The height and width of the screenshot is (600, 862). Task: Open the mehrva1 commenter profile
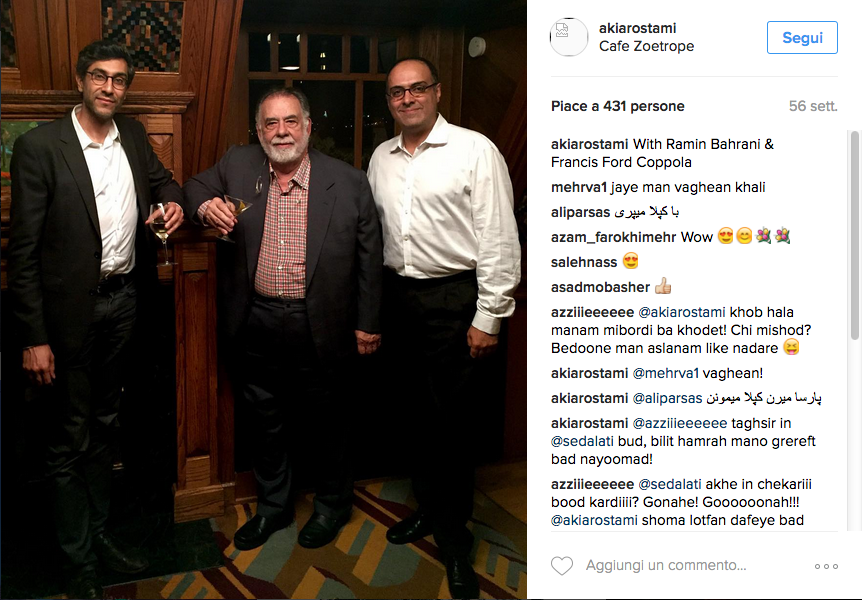click(578, 188)
